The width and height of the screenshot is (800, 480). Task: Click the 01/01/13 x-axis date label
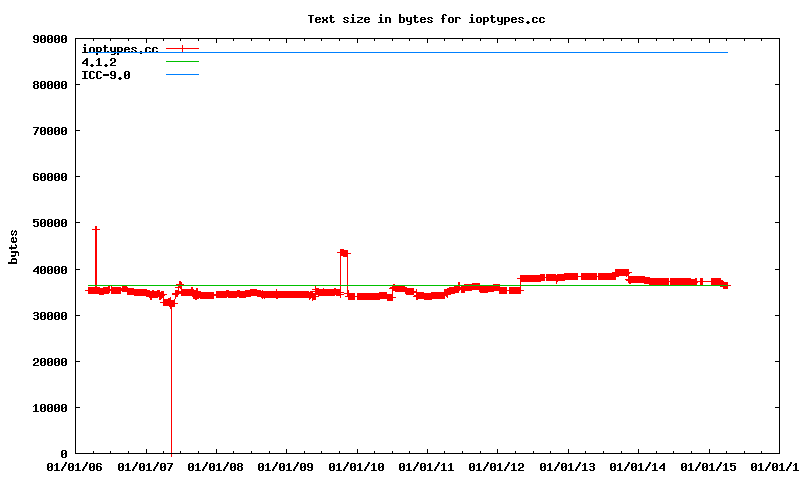(x=568, y=467)
